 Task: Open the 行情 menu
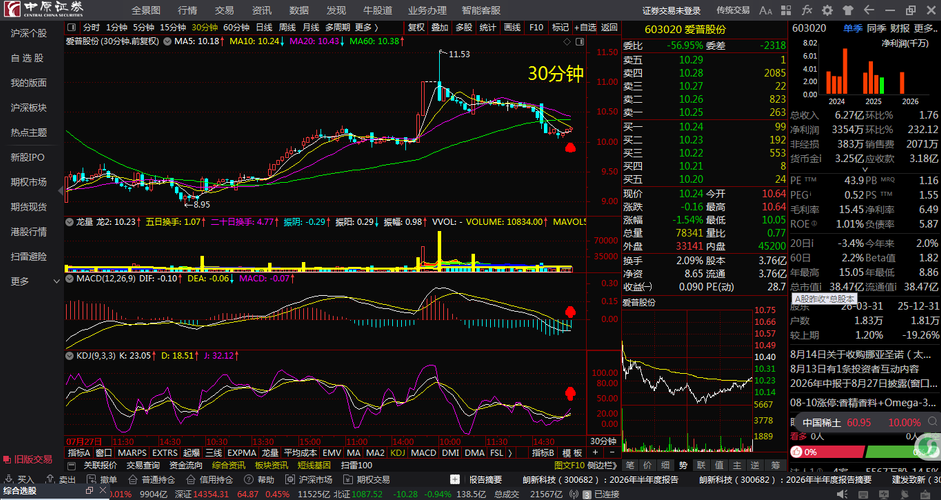tap(187, 10)
